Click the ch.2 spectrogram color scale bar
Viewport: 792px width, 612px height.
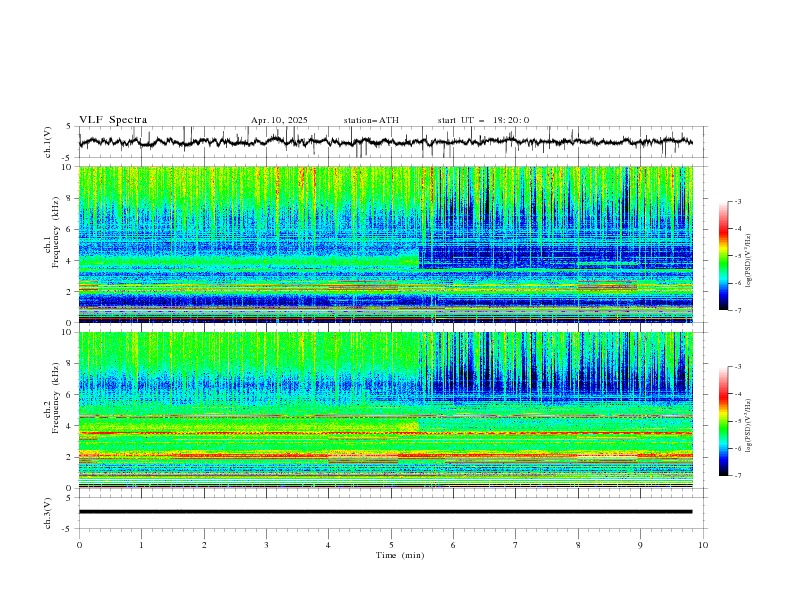coord(723,421)
